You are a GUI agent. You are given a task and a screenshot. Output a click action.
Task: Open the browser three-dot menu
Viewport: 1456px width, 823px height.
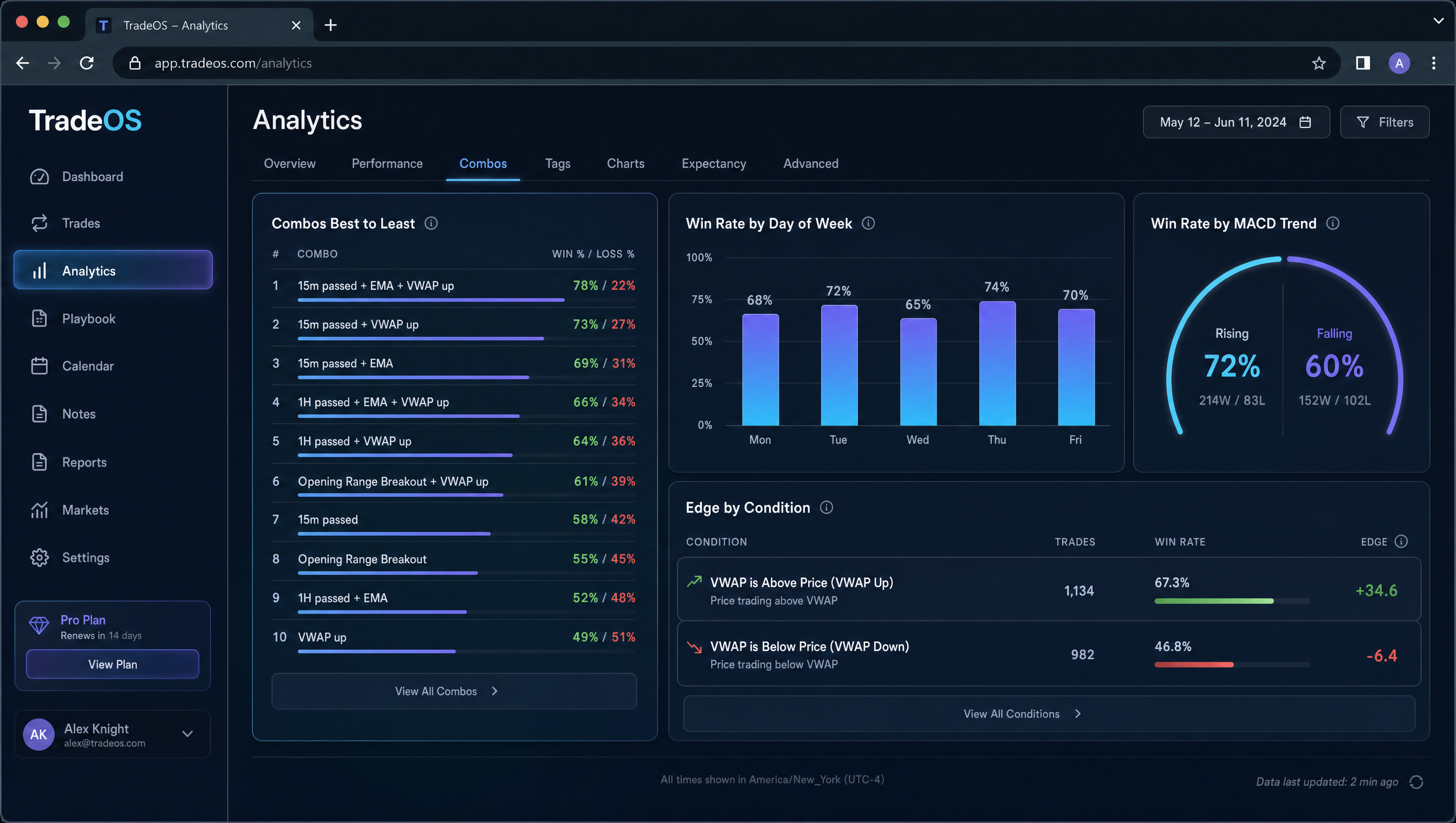[1433, 63]
